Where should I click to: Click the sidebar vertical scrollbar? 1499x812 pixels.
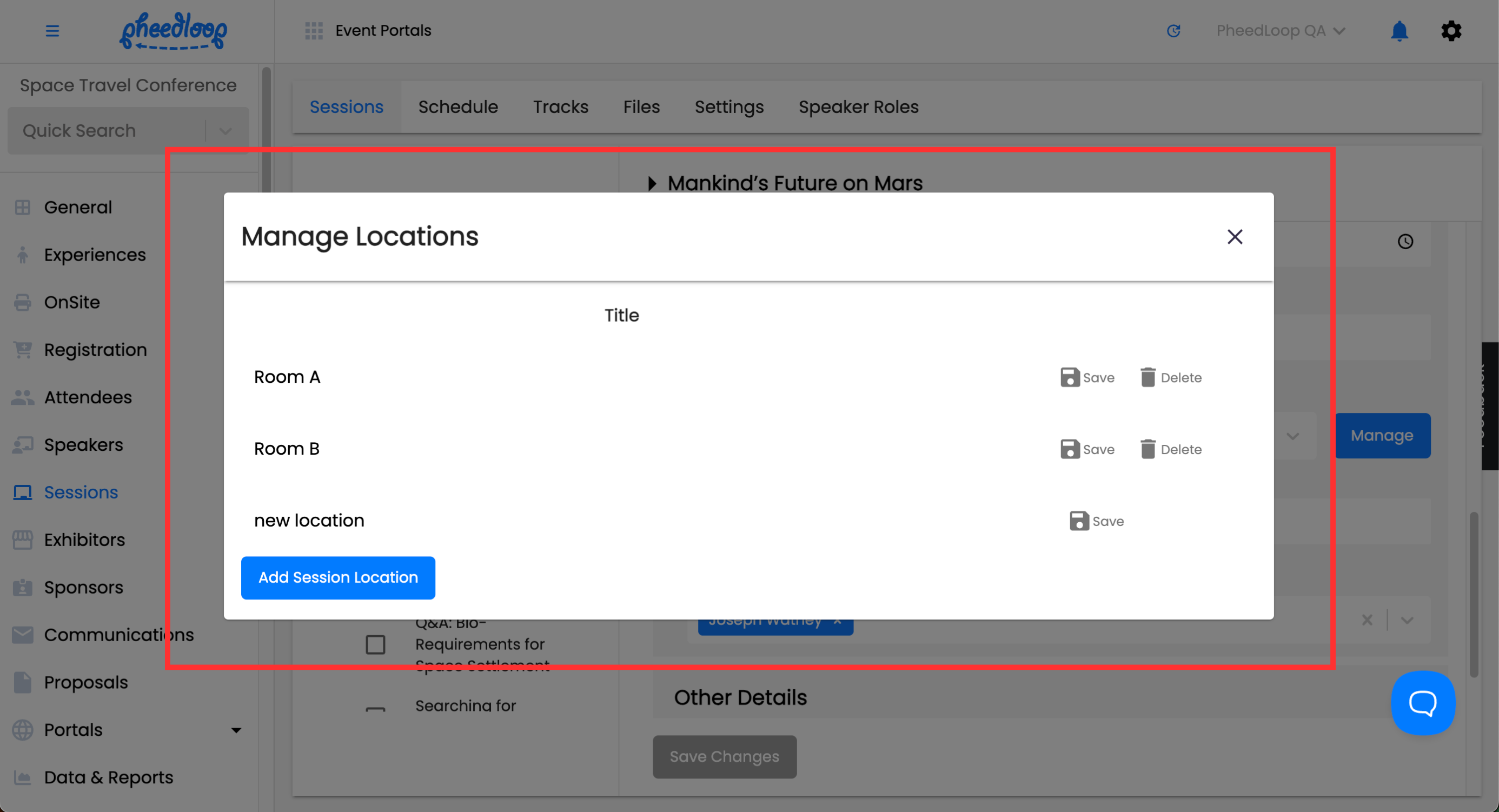pos(266,131)
